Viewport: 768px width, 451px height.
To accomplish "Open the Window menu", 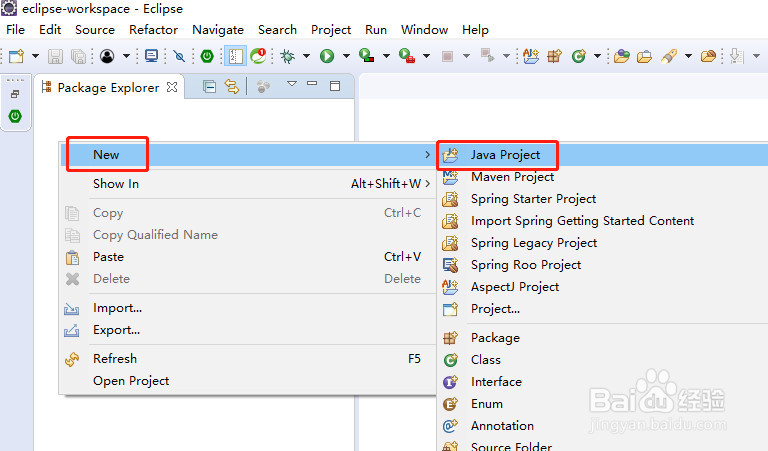I will click(x=424, y=30).
